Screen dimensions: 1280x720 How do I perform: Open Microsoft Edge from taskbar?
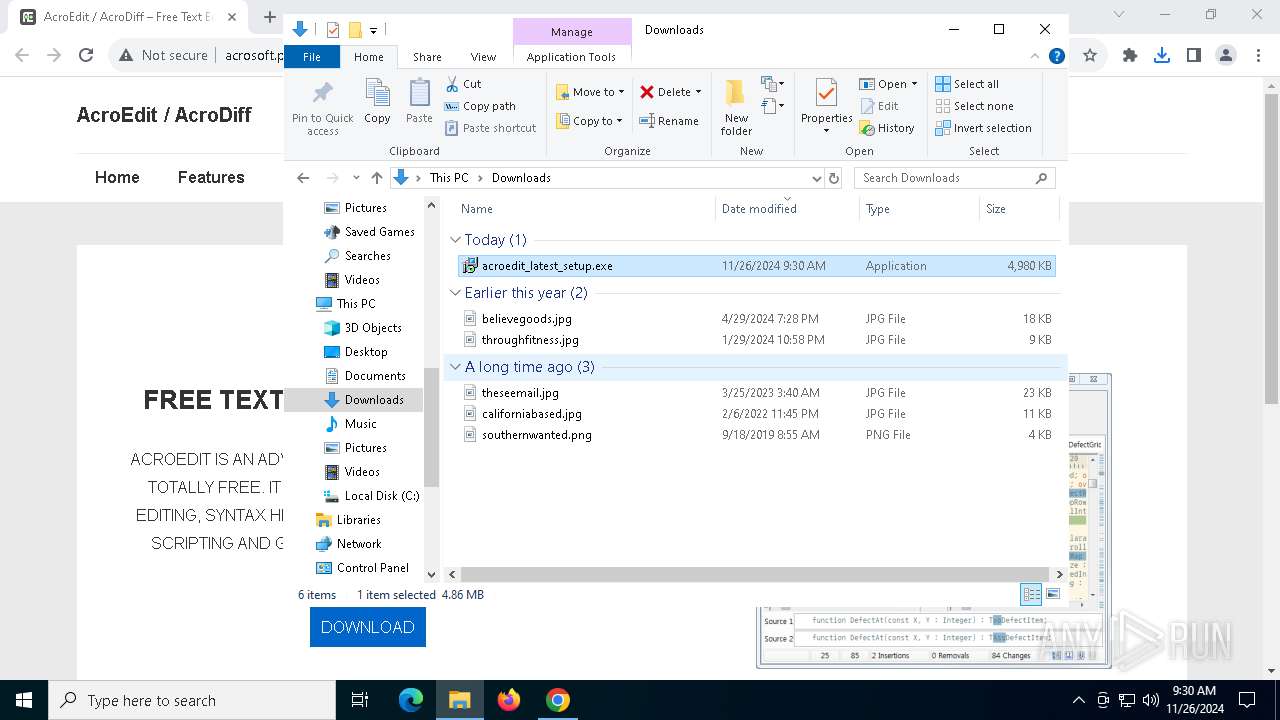[x=411, y=700]
